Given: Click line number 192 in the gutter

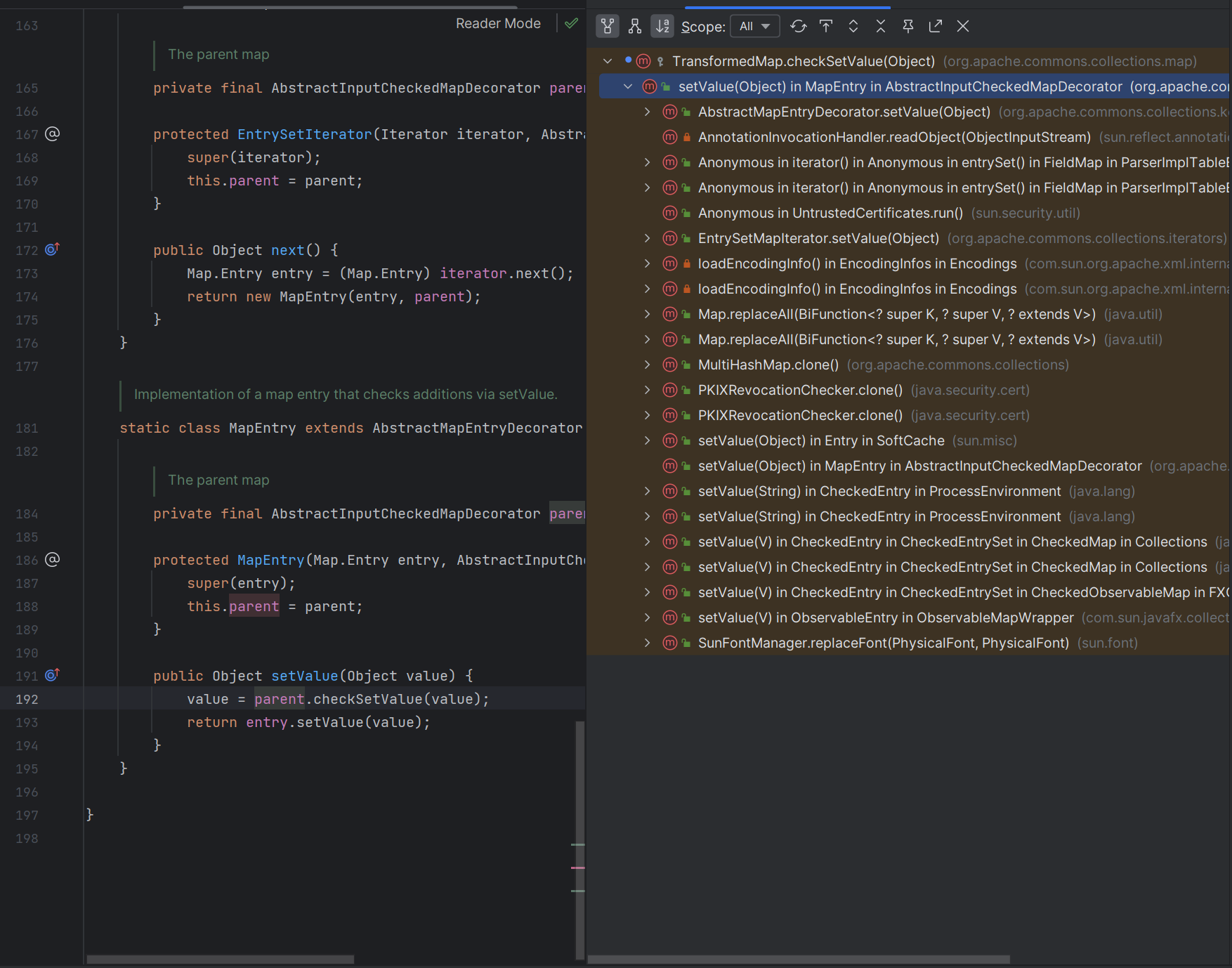Looking at the screenshot, I should pyautogui.click(x=27, y=699).
